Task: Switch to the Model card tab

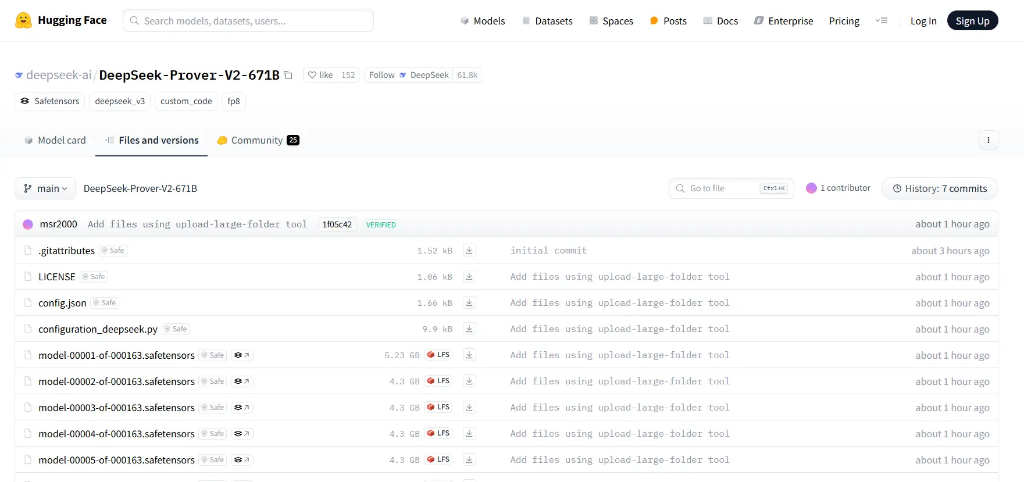Action: tap(55, 140)
